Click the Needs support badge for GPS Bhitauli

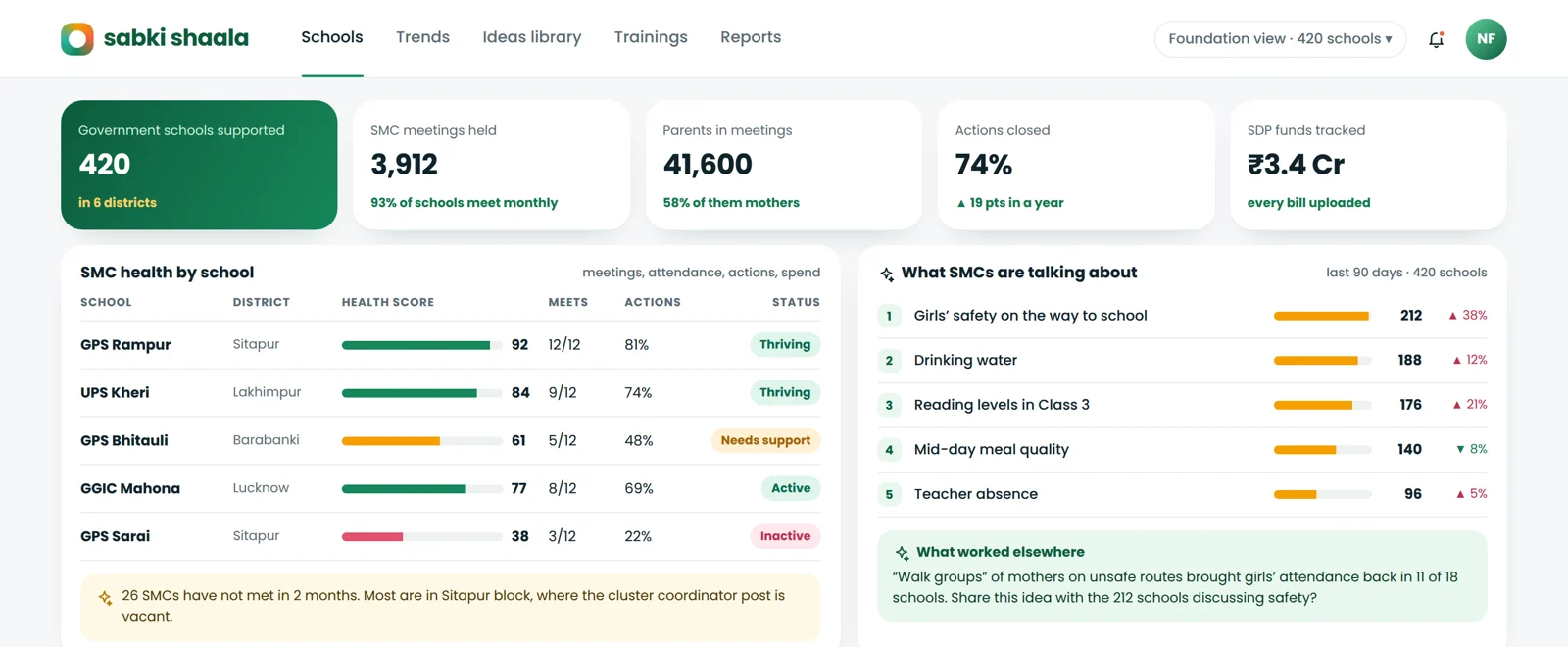(x=765, y=441)
